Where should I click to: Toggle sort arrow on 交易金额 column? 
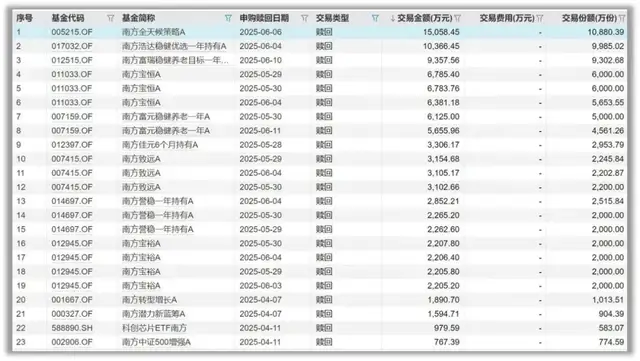pyautogui.click(x=392, y=18)
